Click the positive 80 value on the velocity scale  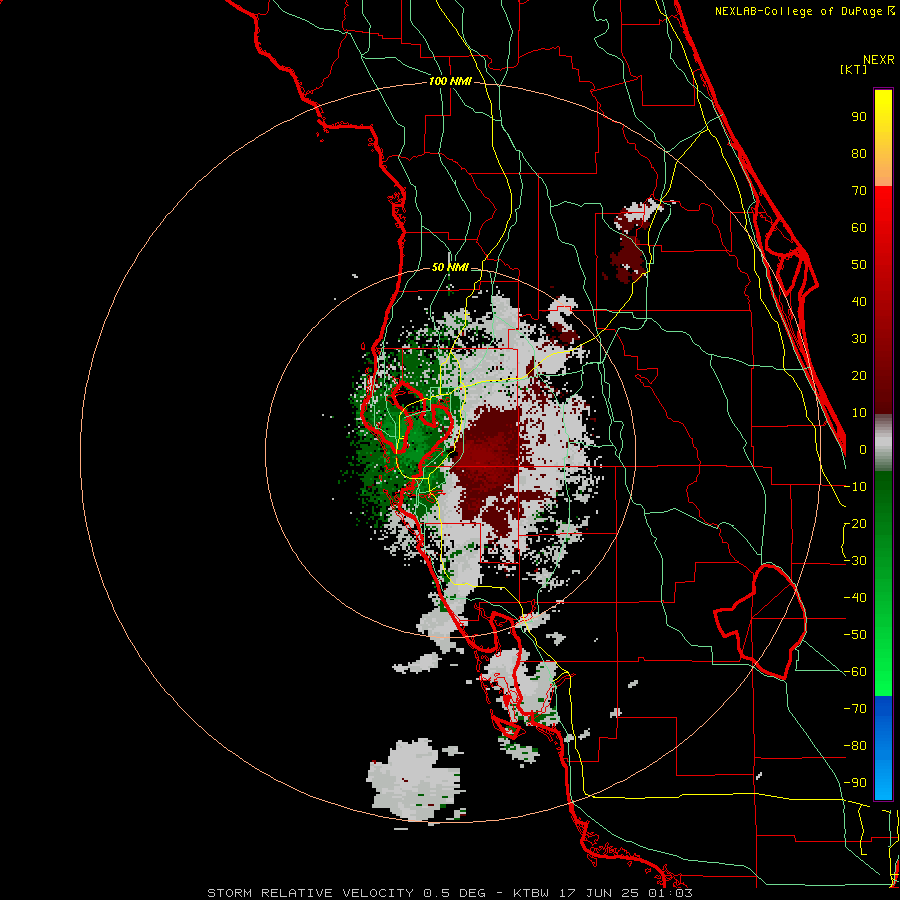(859, 154)
